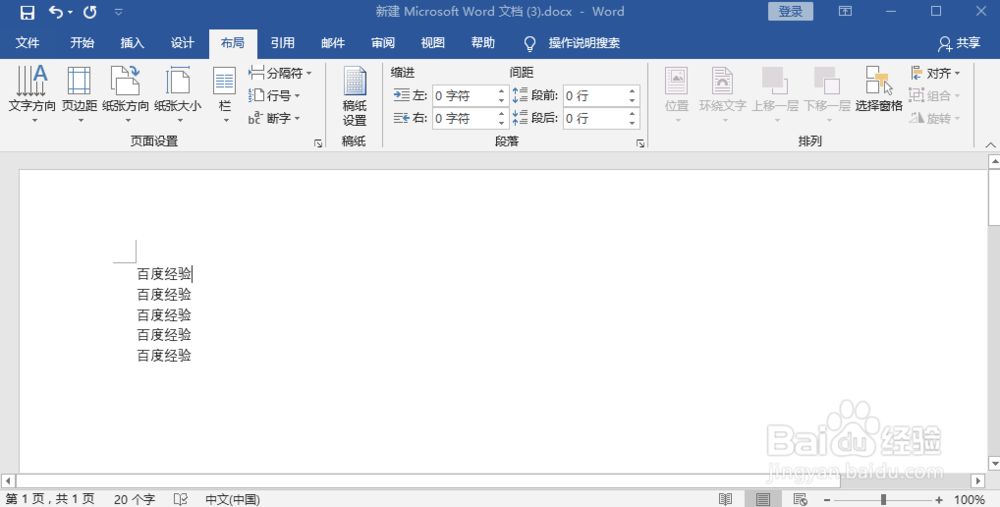1000x507 pixels.
Task: Increase the 段前 spacing value
Action: coord(632,91)
